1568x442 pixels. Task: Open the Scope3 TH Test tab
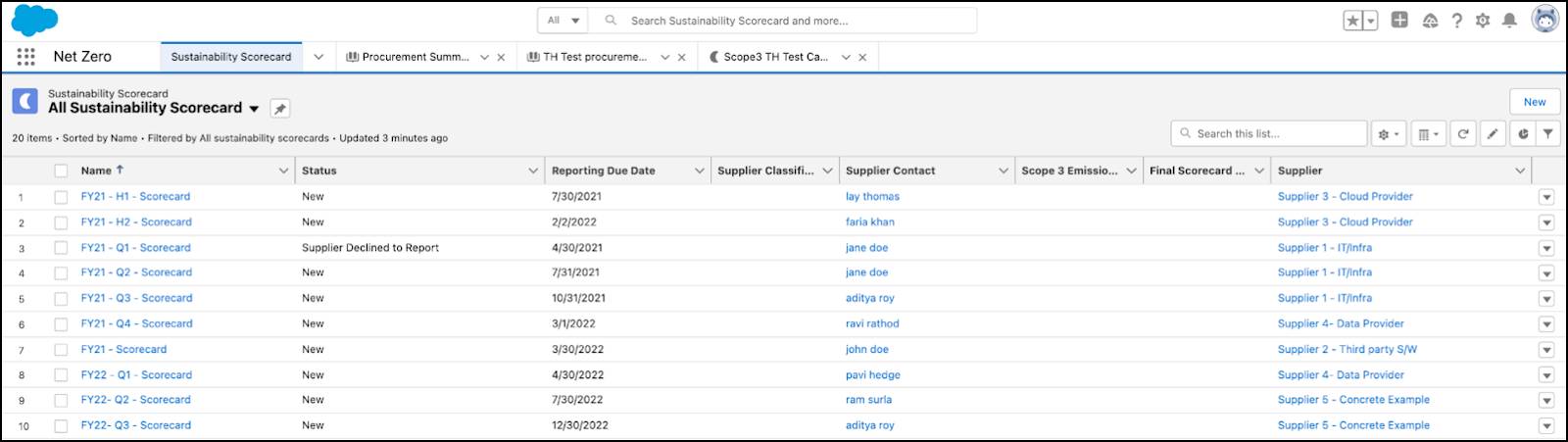pos(774,57)
